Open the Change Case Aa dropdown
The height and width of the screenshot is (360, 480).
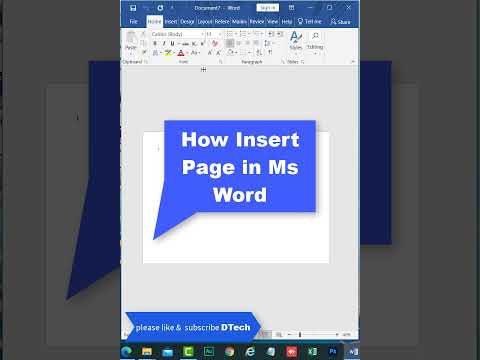(195, 53)
